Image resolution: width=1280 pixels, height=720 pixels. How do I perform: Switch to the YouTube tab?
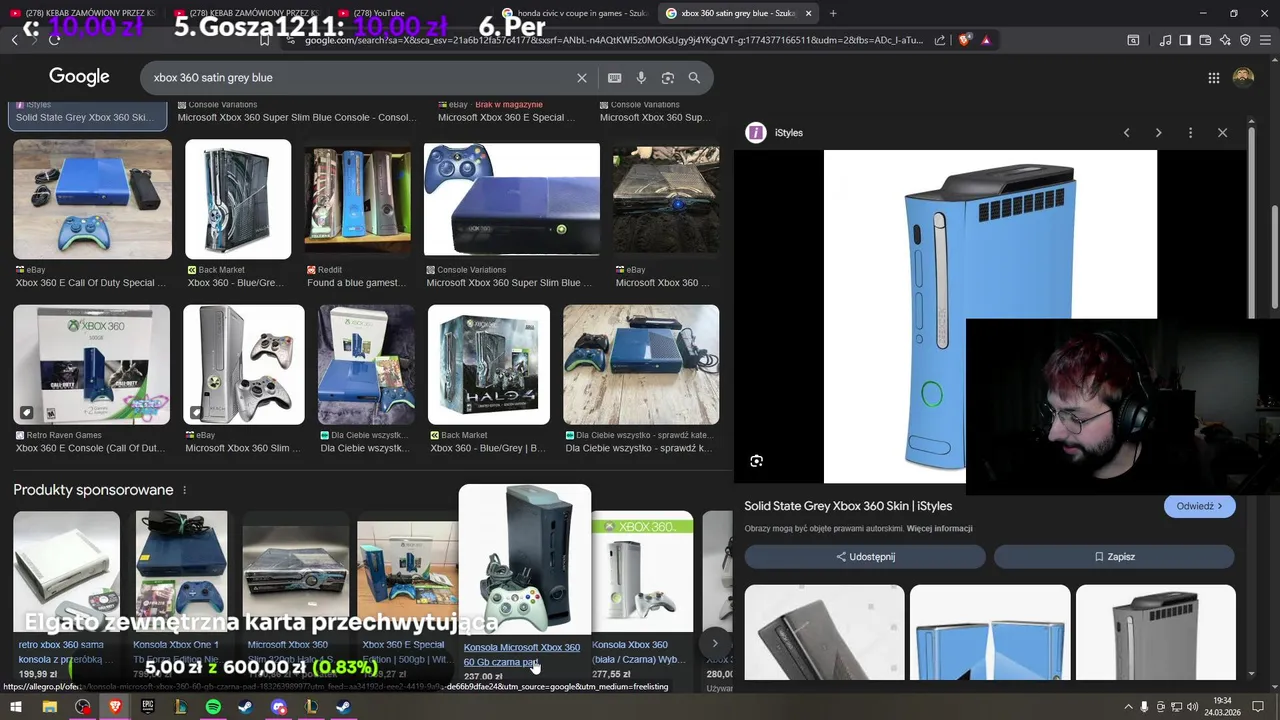pos(410,13)
